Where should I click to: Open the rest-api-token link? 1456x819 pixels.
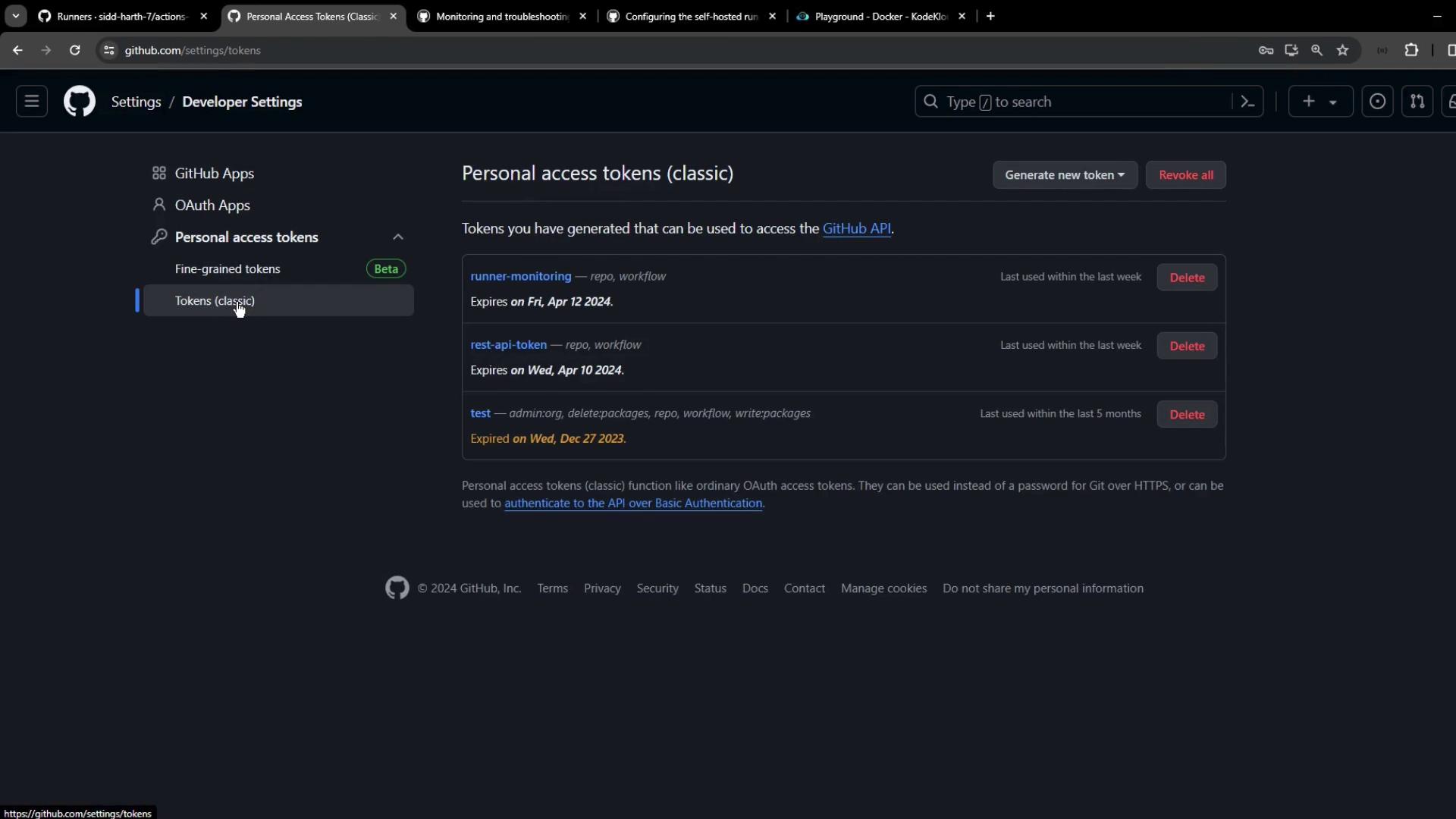point(508,345)
